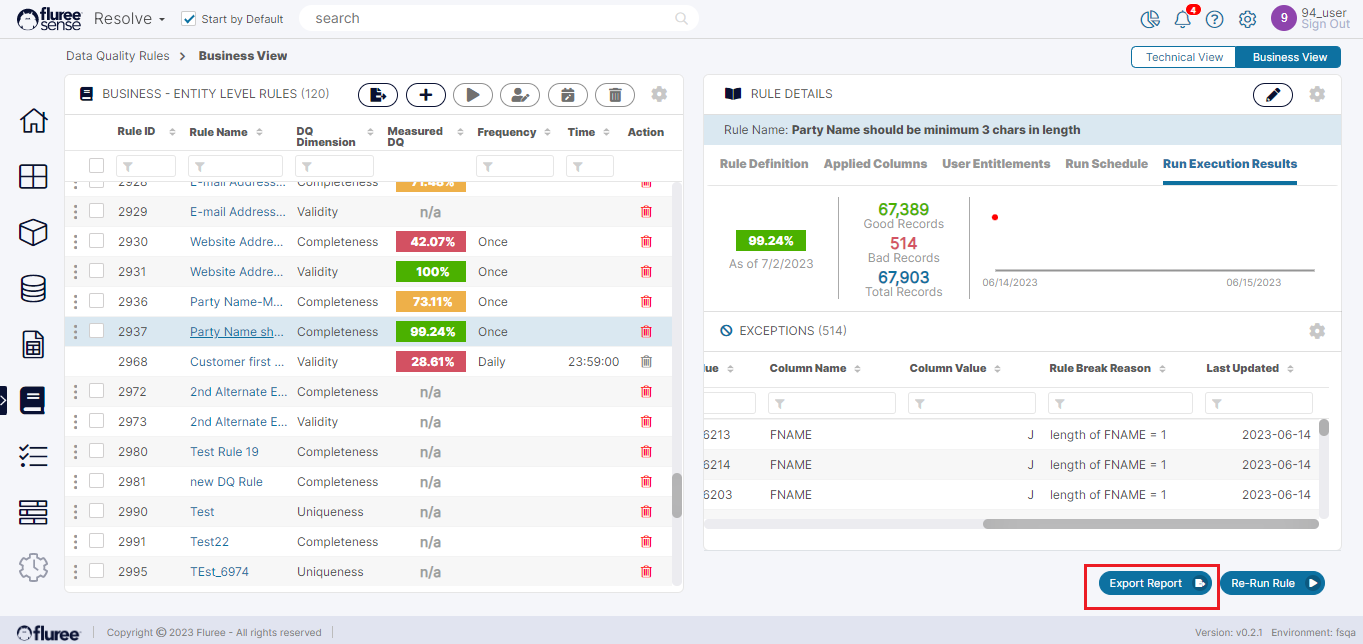This screenshot has height=644, width=1363.
Task: Click the run rules play icon
Action: pos(473,94)
